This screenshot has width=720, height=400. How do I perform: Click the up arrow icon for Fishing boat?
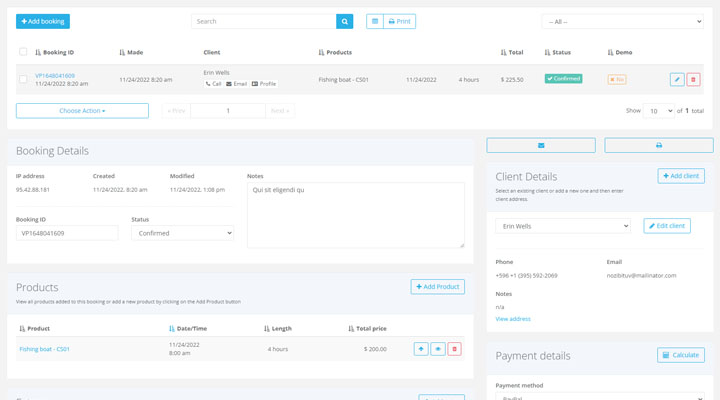point(421,349)
